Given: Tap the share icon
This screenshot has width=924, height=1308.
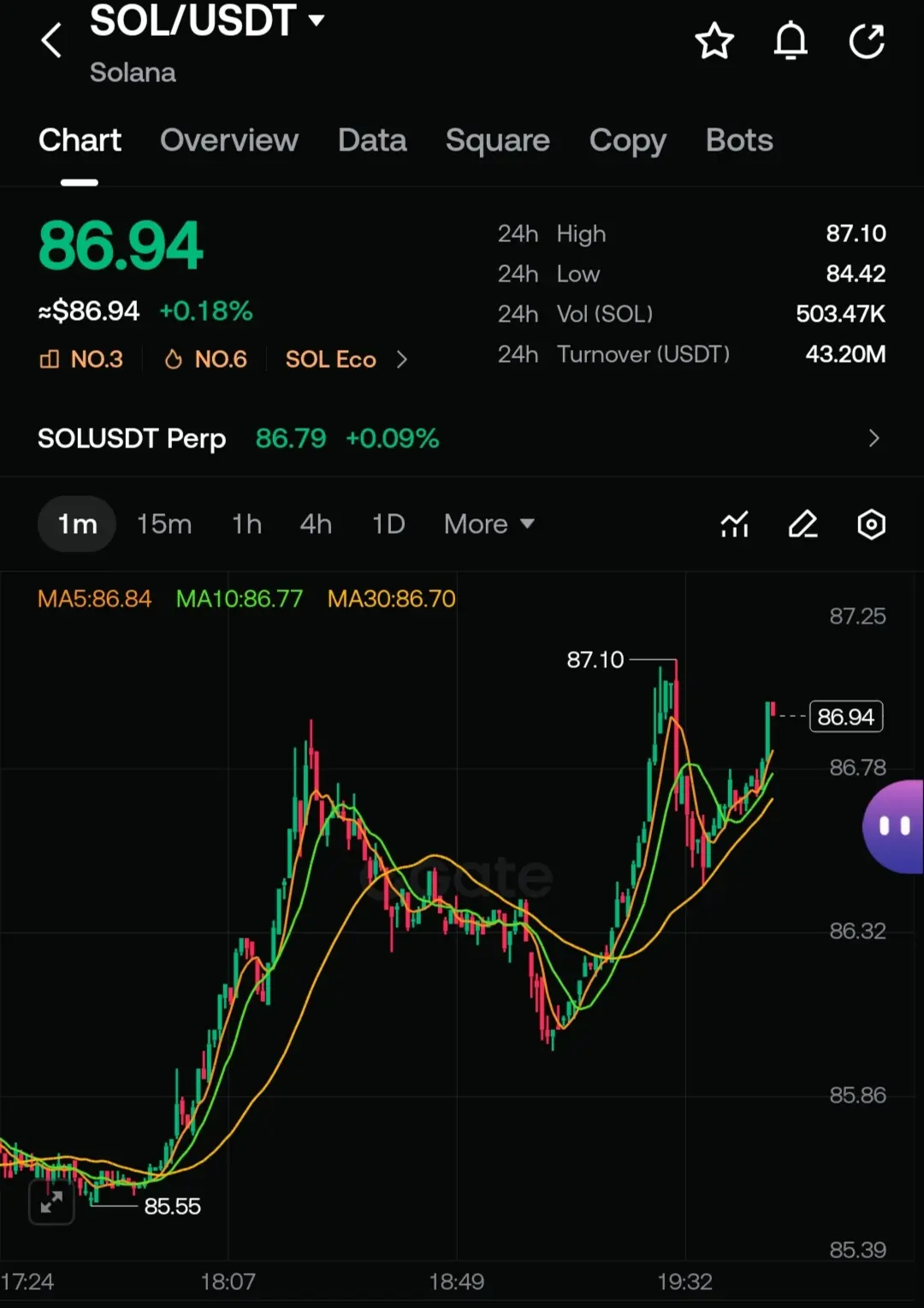Looking at the screenshot, I should pyautogui.click(x=867, y=41).
